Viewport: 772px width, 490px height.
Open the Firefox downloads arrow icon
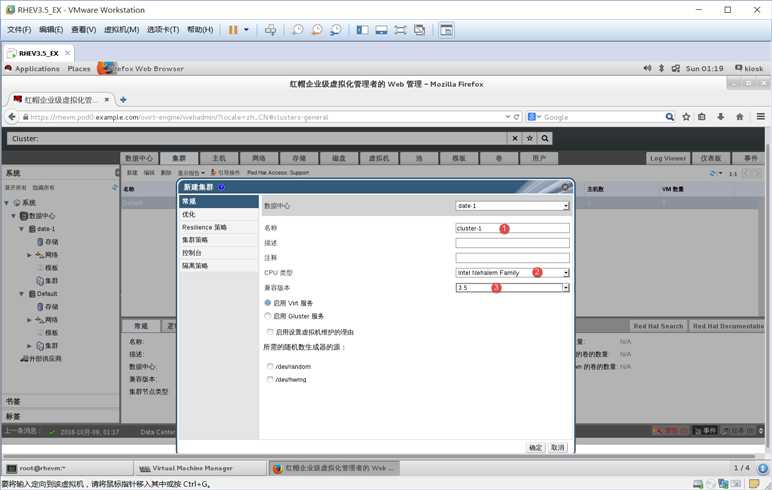pos(720,117)
